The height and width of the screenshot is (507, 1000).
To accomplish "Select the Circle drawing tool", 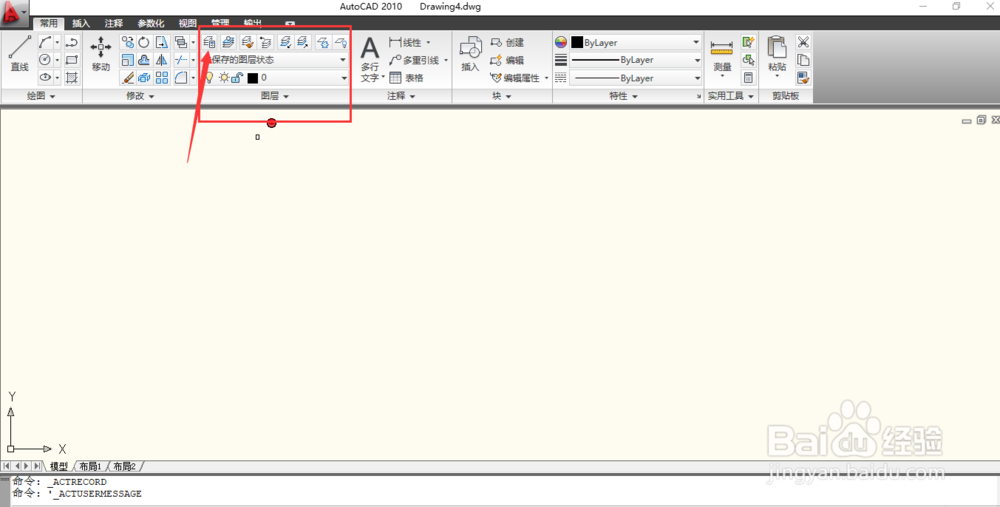I will tap(45, 60).
